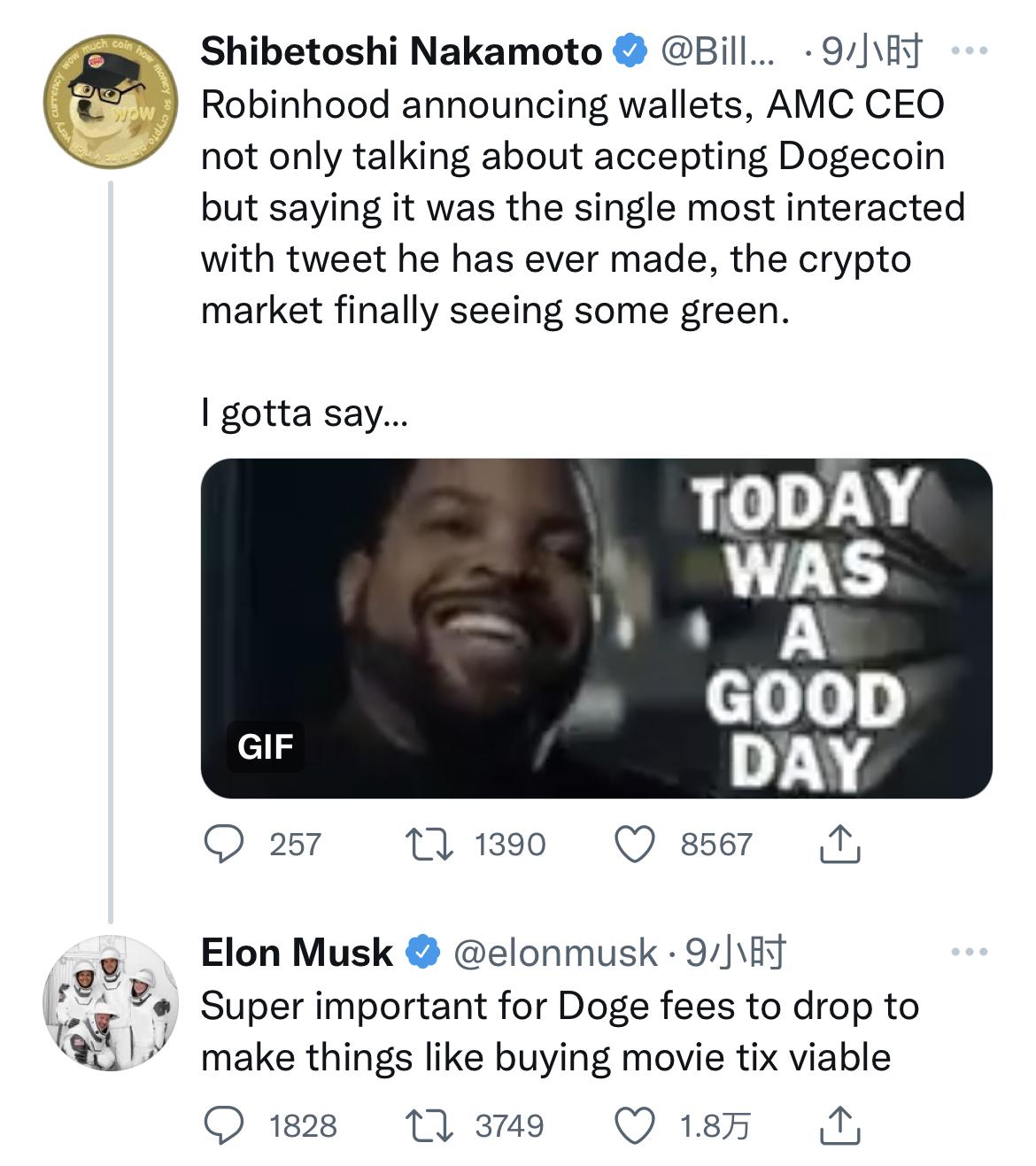1036x1166 pixels.
Task: Retweet Shibetoshi Nakamoto's tweet
Action: tap(431, 845)
